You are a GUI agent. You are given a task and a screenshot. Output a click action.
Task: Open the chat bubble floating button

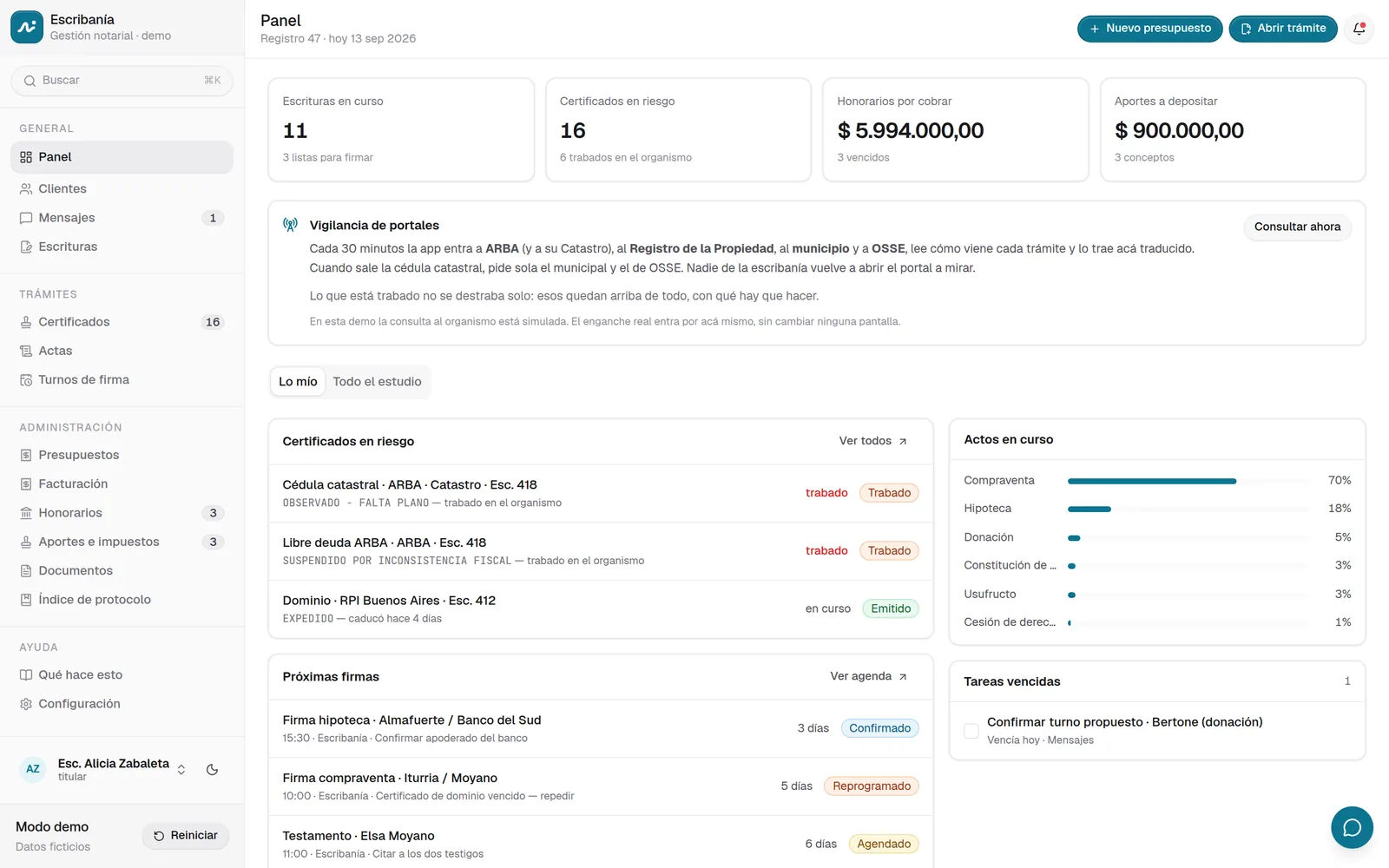click(x=1352, y=827)
